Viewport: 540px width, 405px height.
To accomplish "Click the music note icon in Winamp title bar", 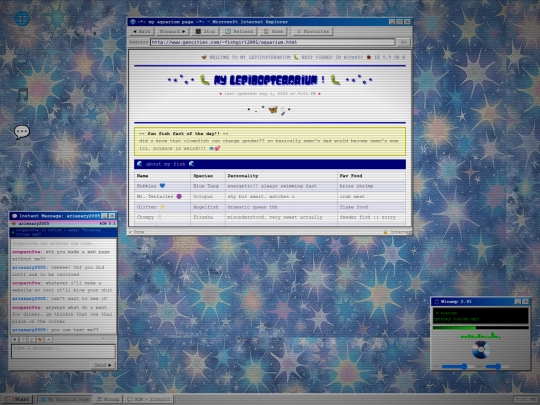I will point(436,302).
